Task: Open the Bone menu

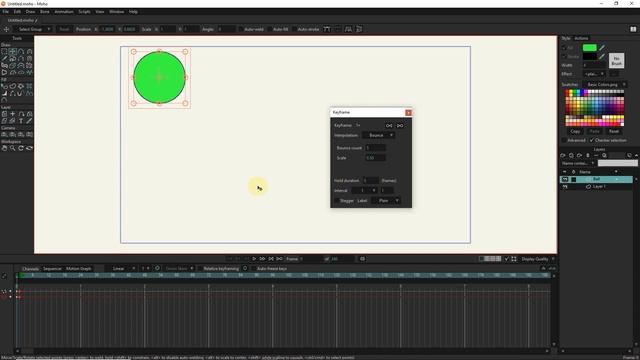Action: pos(44,12)
